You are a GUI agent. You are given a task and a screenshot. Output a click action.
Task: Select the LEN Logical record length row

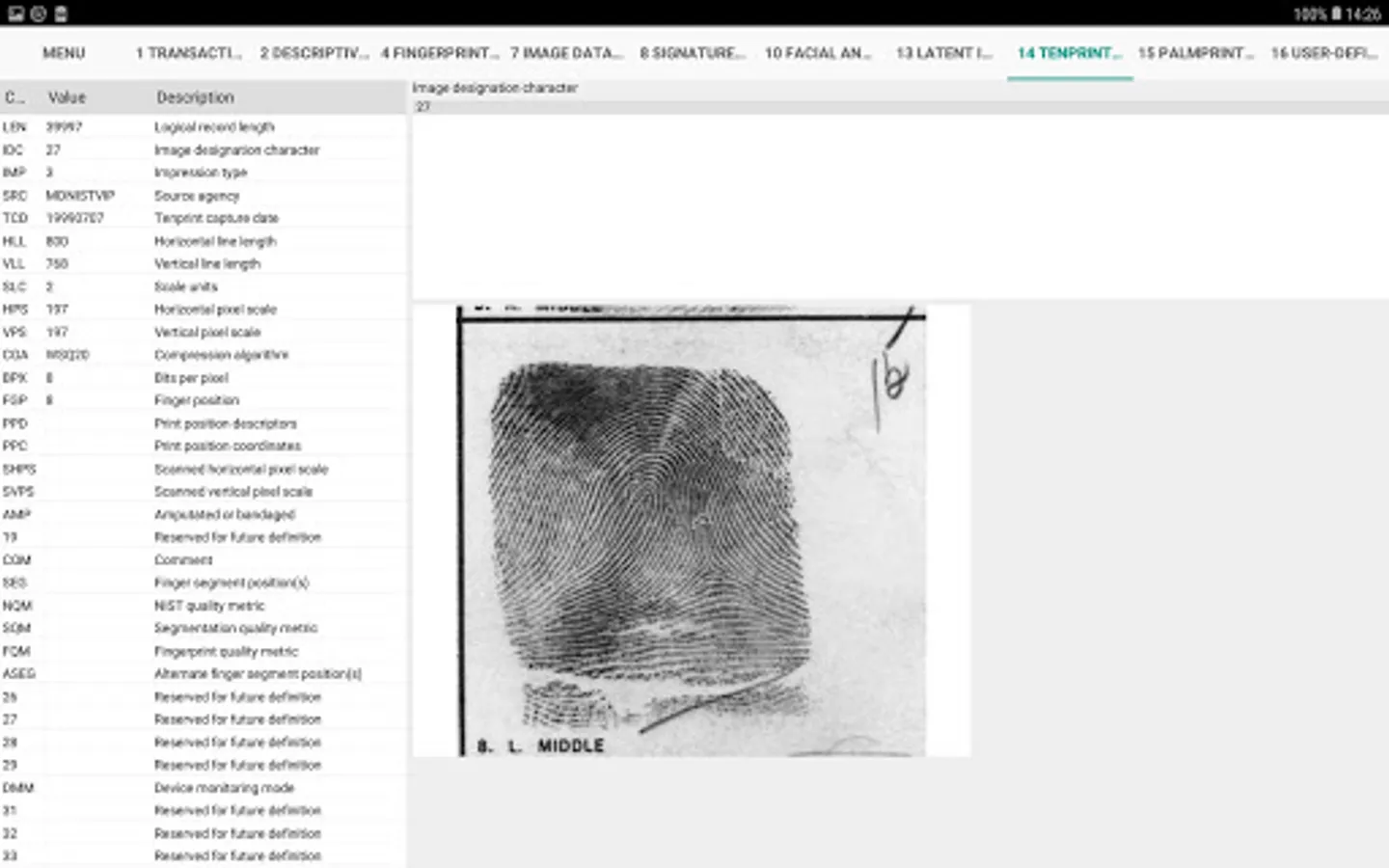tap(203, 127)
